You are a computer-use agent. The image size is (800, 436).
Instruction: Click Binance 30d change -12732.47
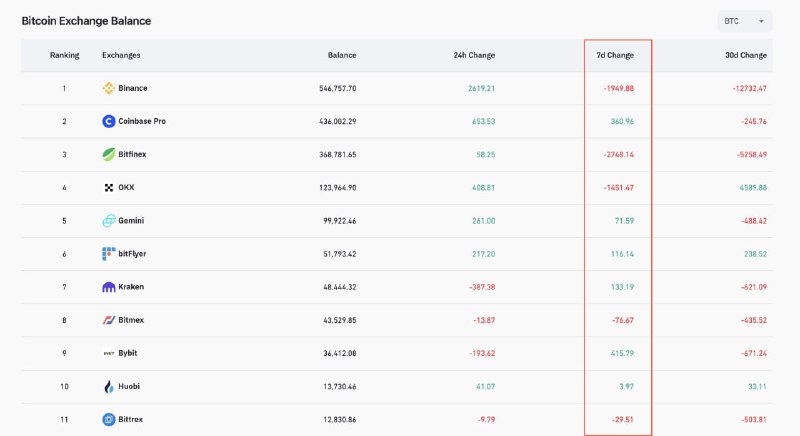tap(749, 88)
